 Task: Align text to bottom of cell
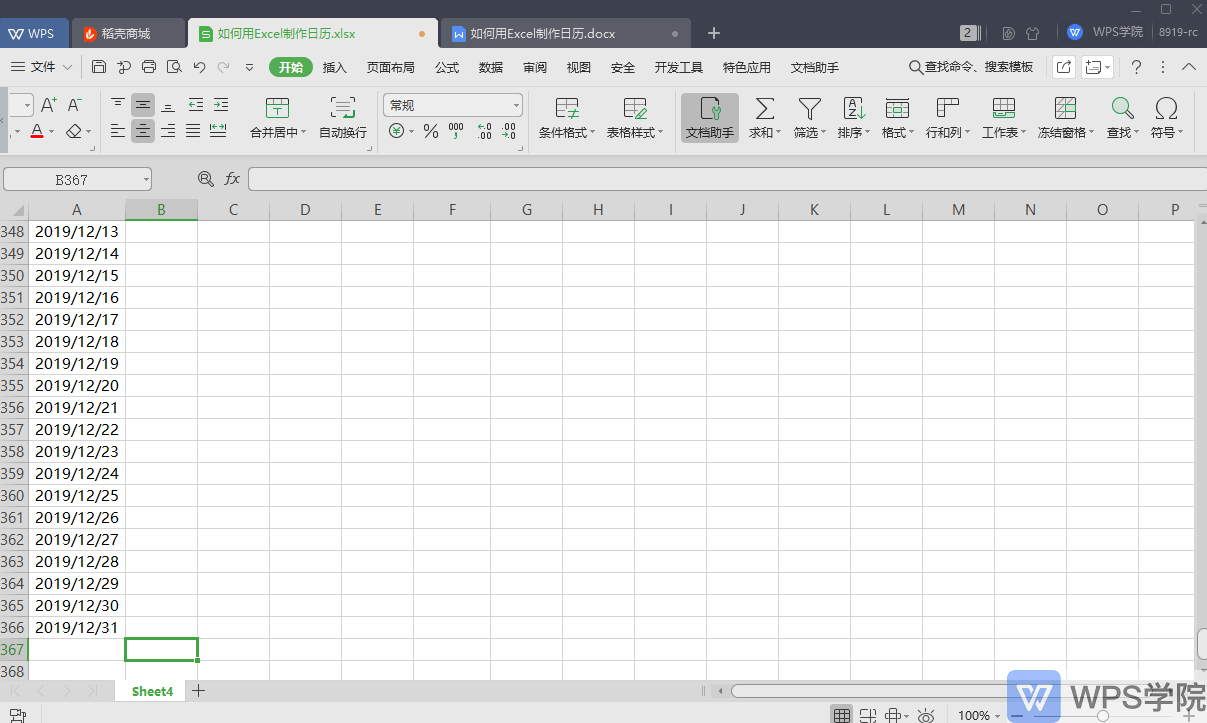pos(168,104)
